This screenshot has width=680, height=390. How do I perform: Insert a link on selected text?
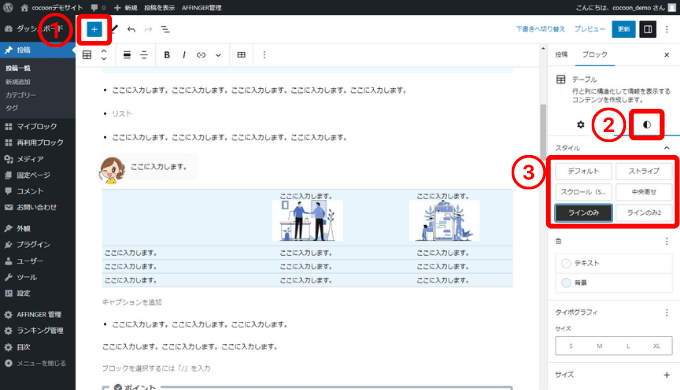201,55
